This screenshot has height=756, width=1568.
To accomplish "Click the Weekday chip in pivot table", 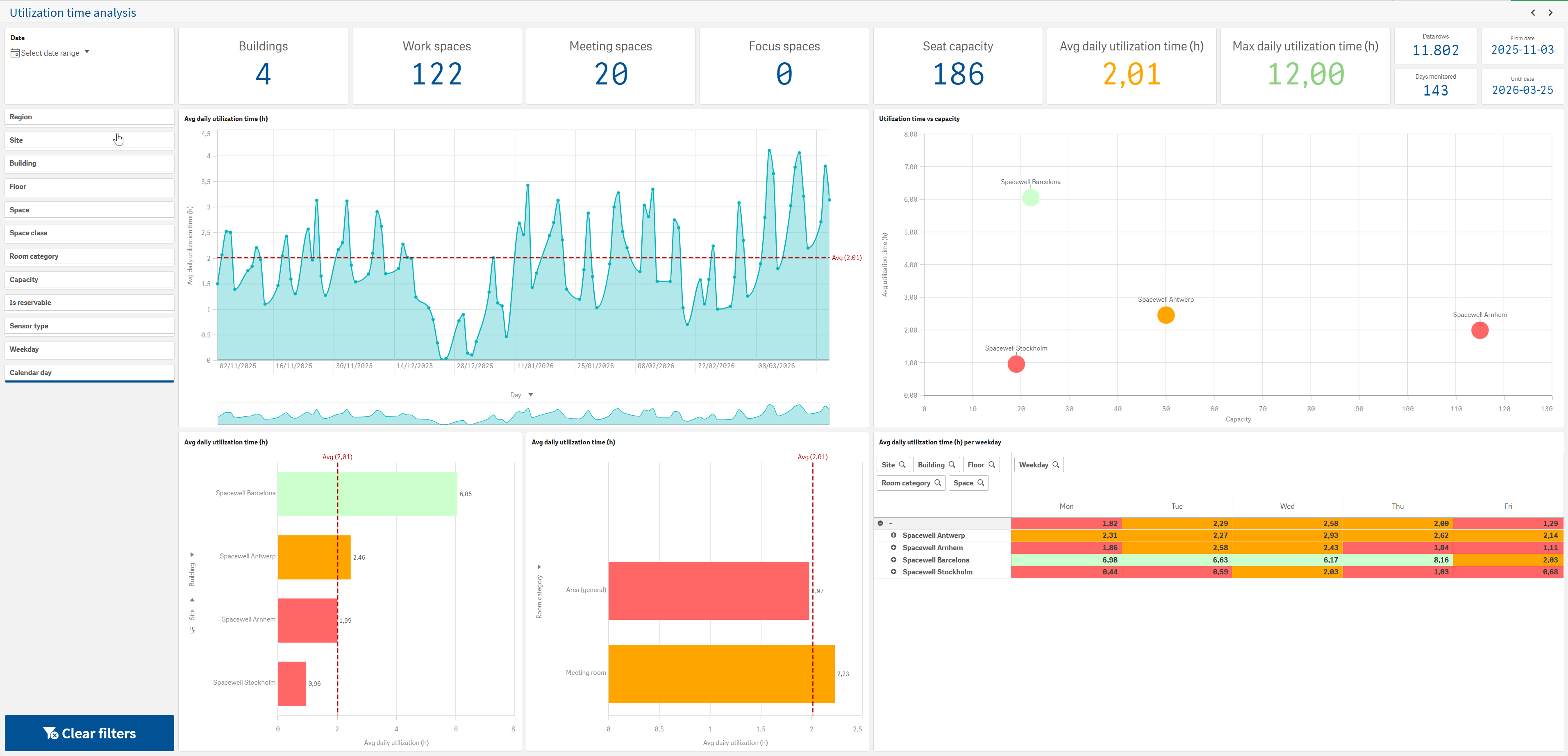I will [x=1039, y=465].
